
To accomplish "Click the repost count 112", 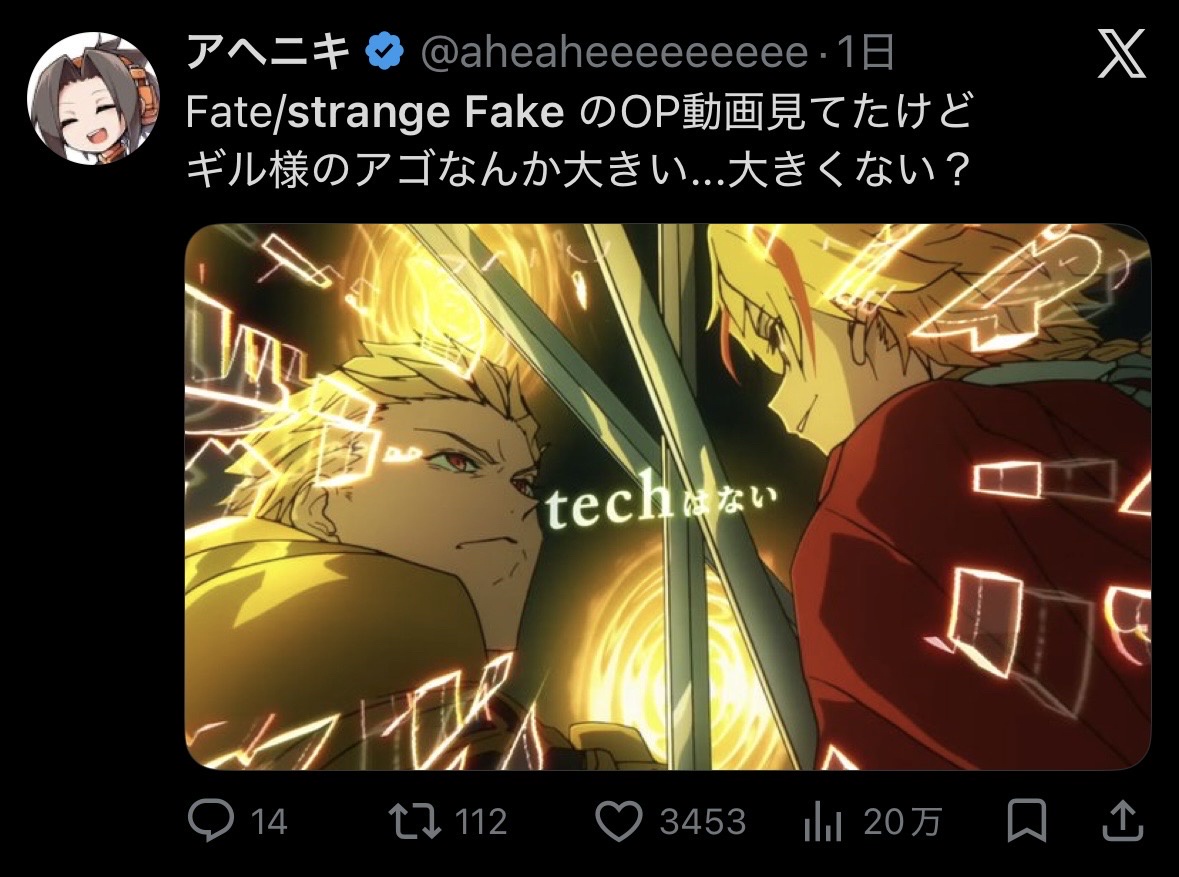I will pyautogui.click(x=480, y=821).
